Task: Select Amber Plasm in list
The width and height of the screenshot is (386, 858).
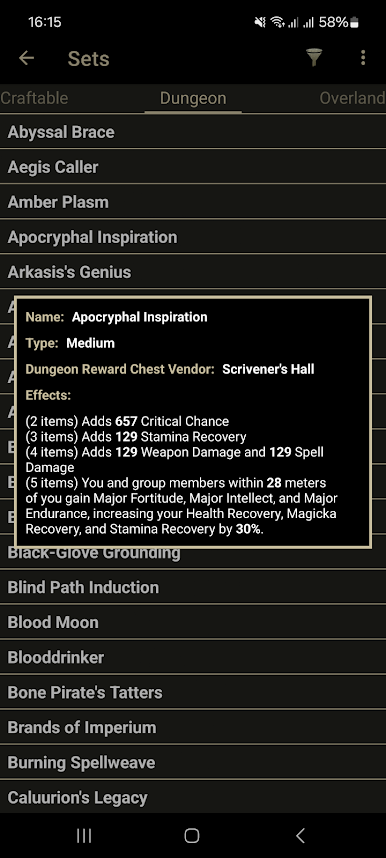Action: pyautogui.click(x=193, y=202)
